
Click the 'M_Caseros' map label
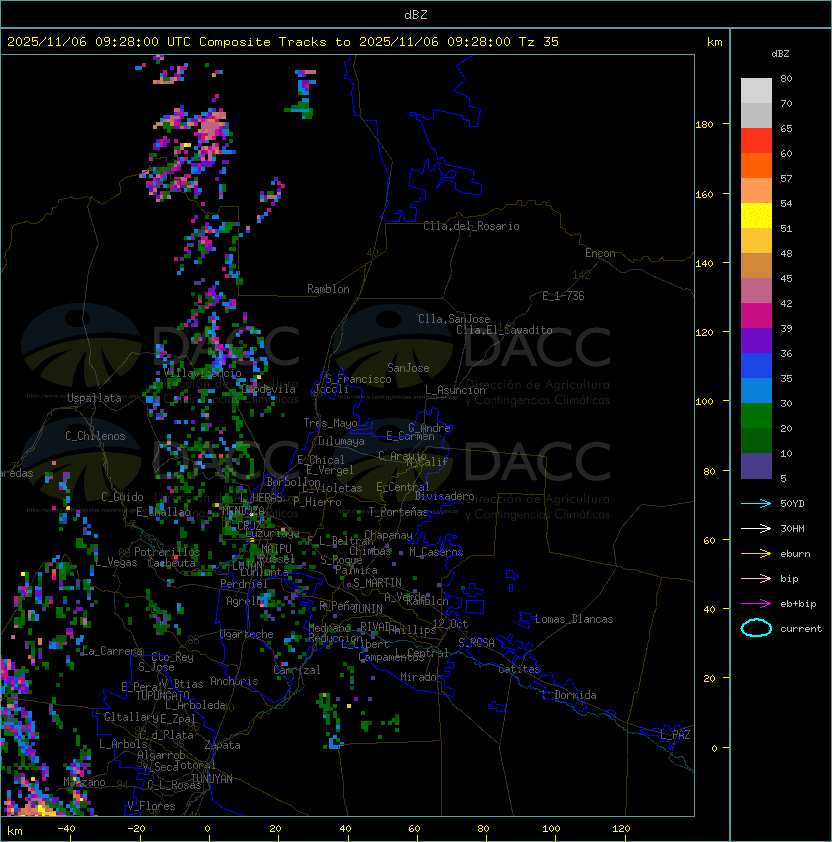coord(436,551)
